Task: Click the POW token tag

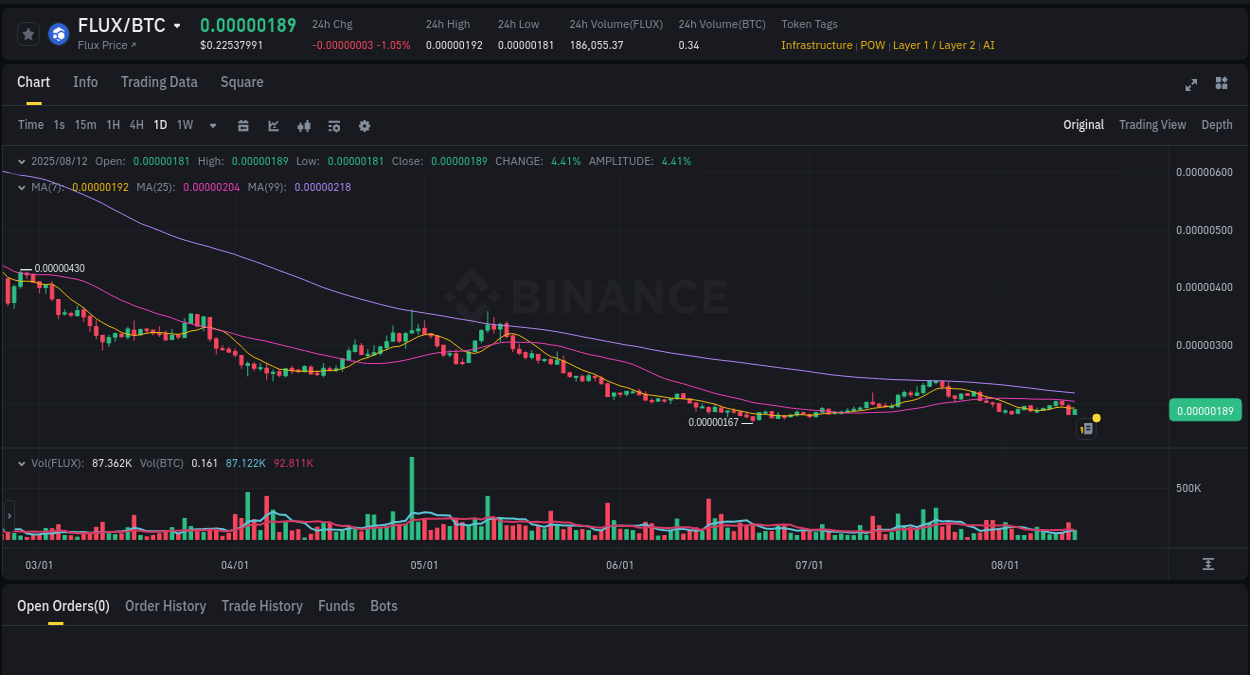Action: [873, 45]
